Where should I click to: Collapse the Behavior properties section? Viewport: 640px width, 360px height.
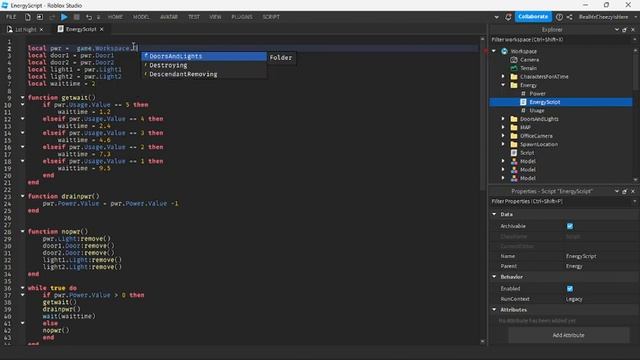(x=494, y=277)
